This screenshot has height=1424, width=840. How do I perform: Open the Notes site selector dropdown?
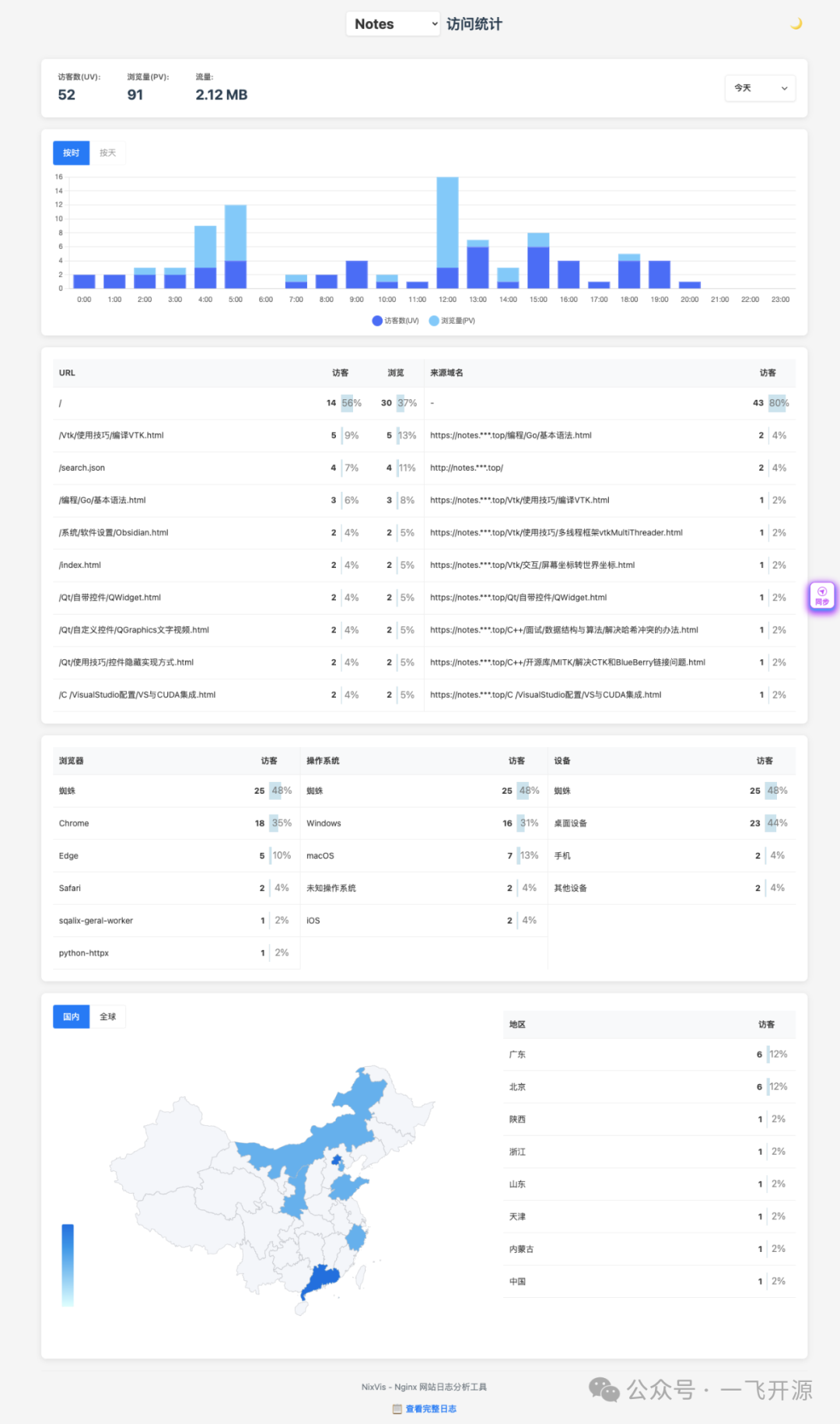tap(394, 24)
